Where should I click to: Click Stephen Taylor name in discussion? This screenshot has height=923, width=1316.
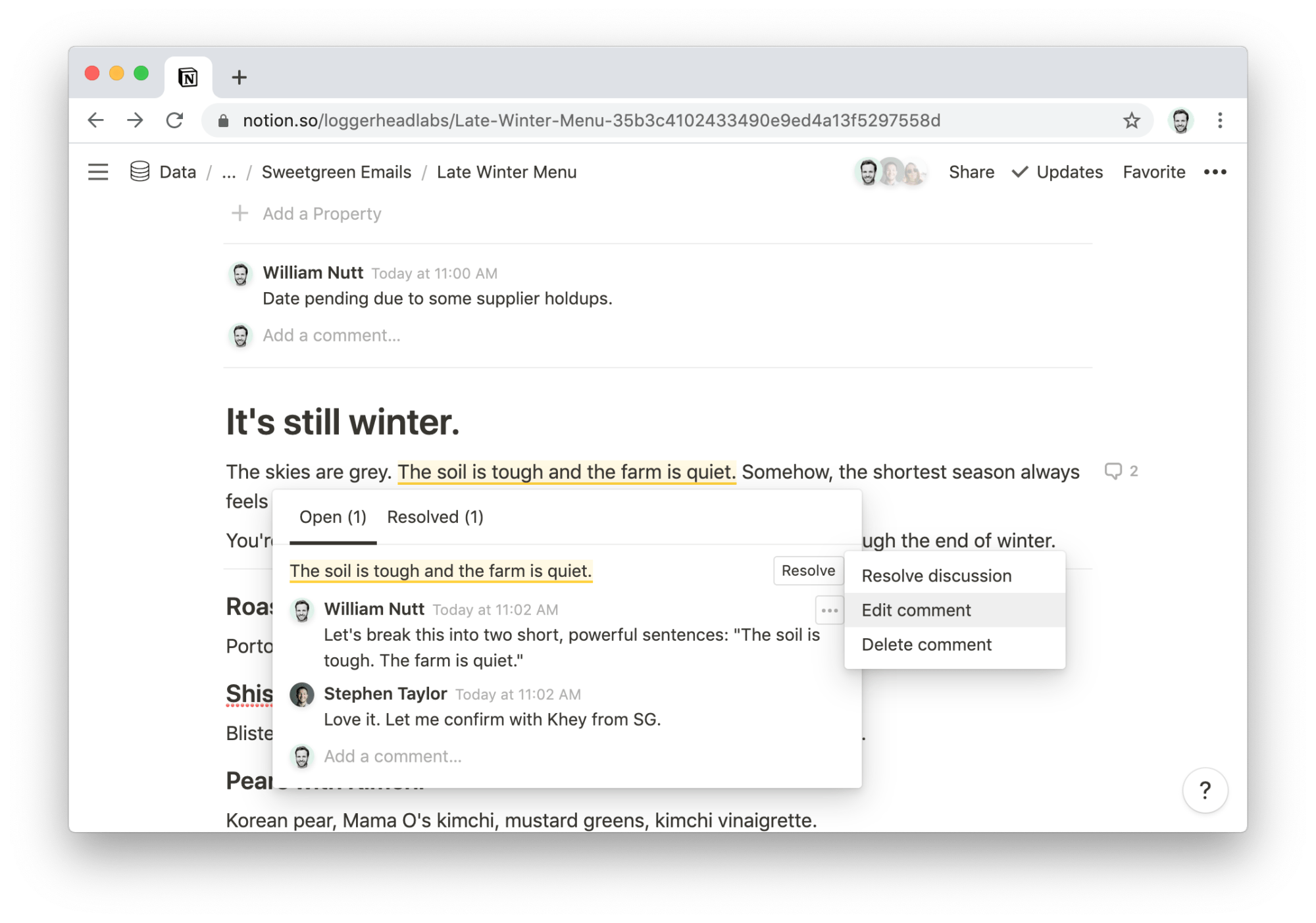[385, 693]
